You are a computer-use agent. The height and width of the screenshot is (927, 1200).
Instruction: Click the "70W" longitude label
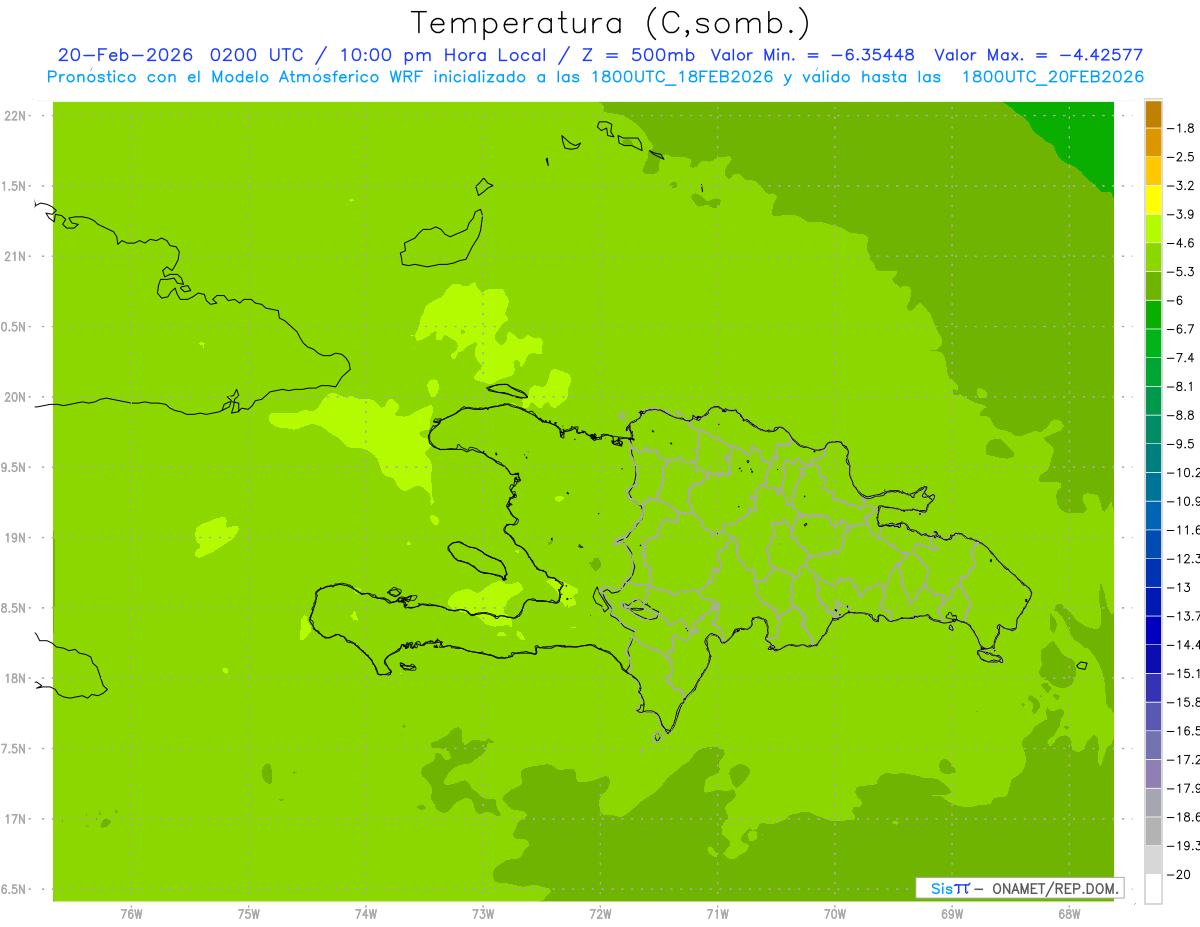[835, 913]
